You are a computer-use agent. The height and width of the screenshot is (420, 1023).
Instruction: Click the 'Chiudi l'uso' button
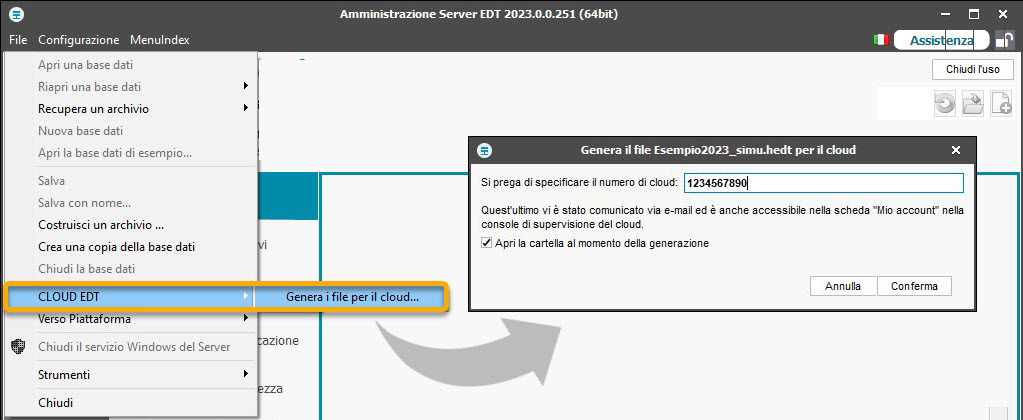pos(973,68)
